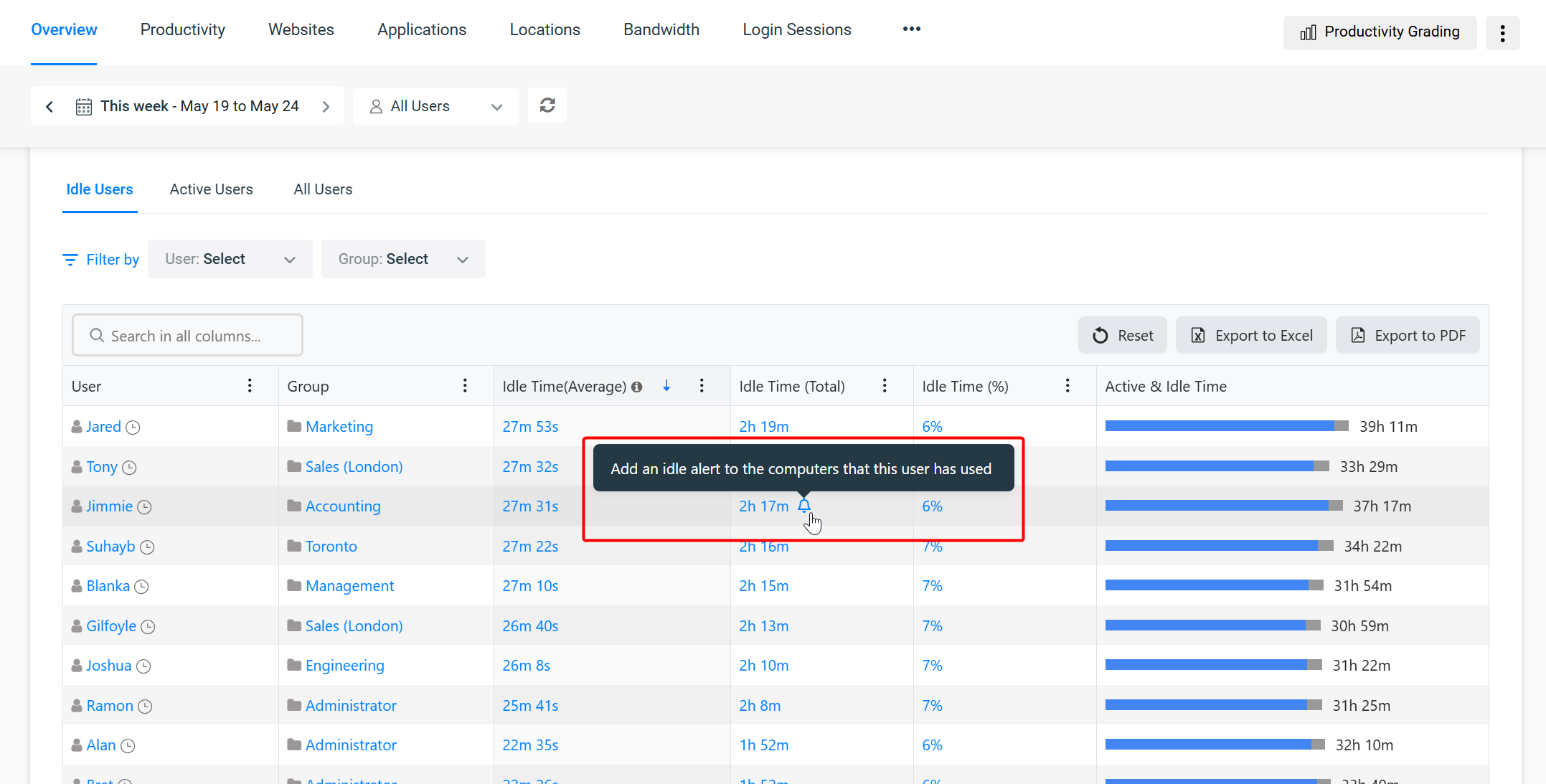Open the more tabs ellipsis
Image resolution: width=1546 pixels, height=784 pixels.
[912, 29]
